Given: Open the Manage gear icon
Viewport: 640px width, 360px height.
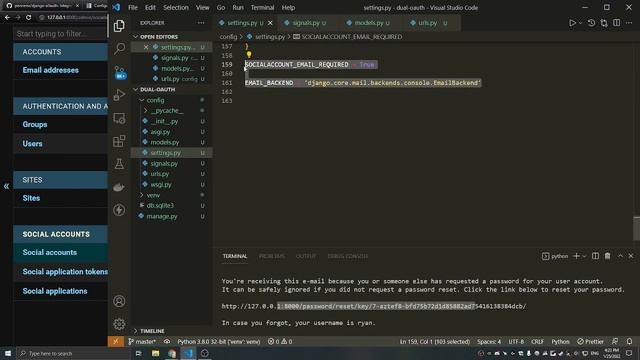Looking at the screenshot, I should [x=119, y=324].
